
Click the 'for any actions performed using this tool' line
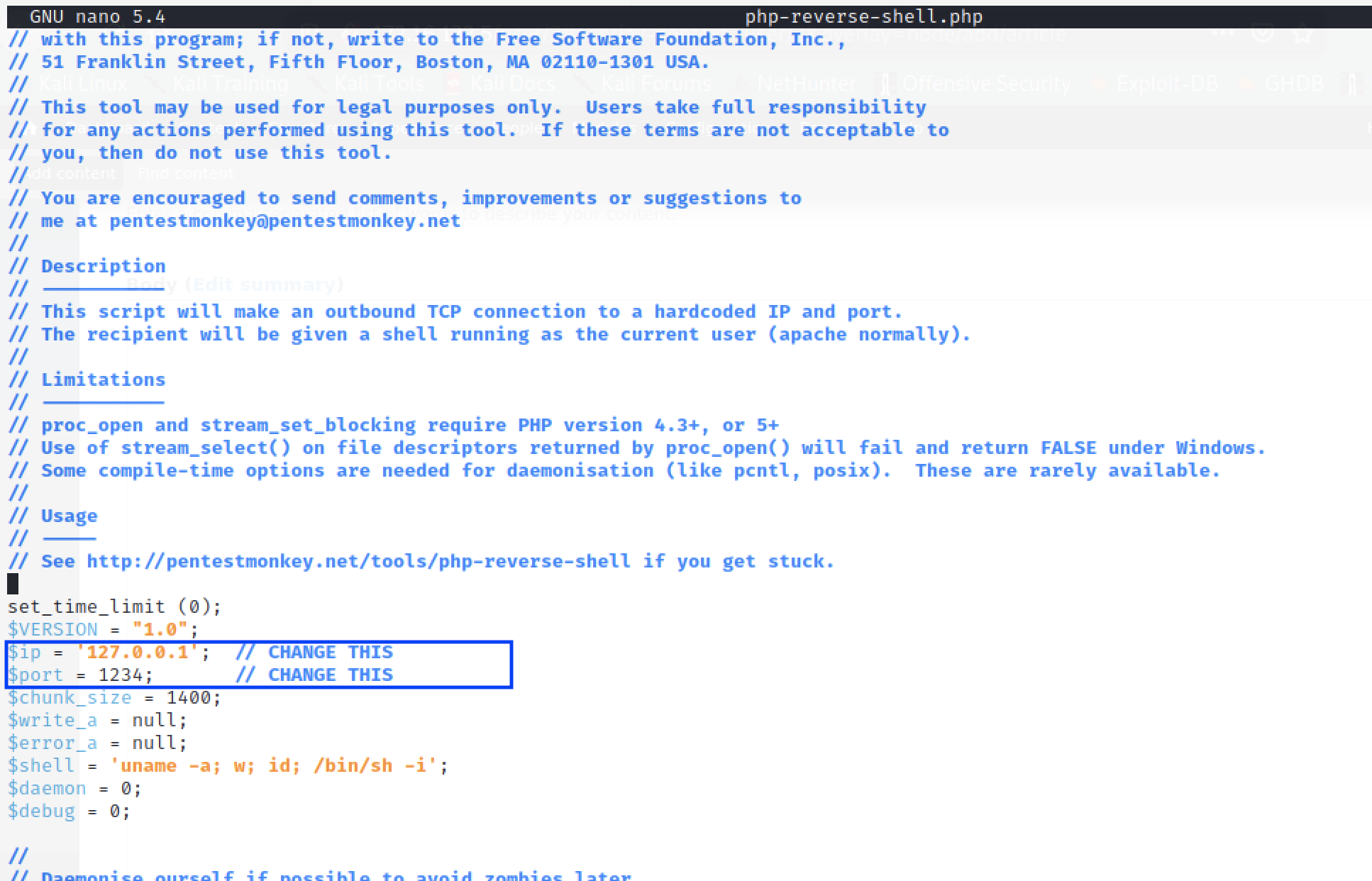pos(478,130)
